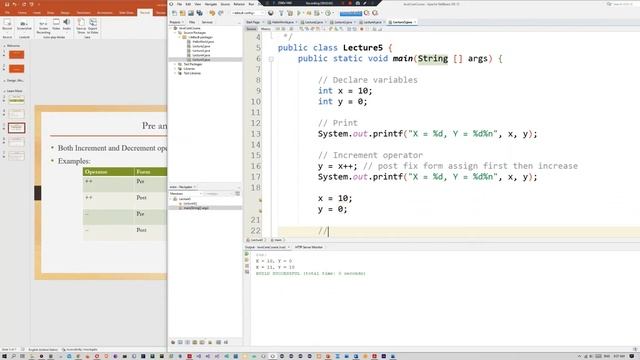Click New Project icon in NetBeans toolbar

(182, 13)
